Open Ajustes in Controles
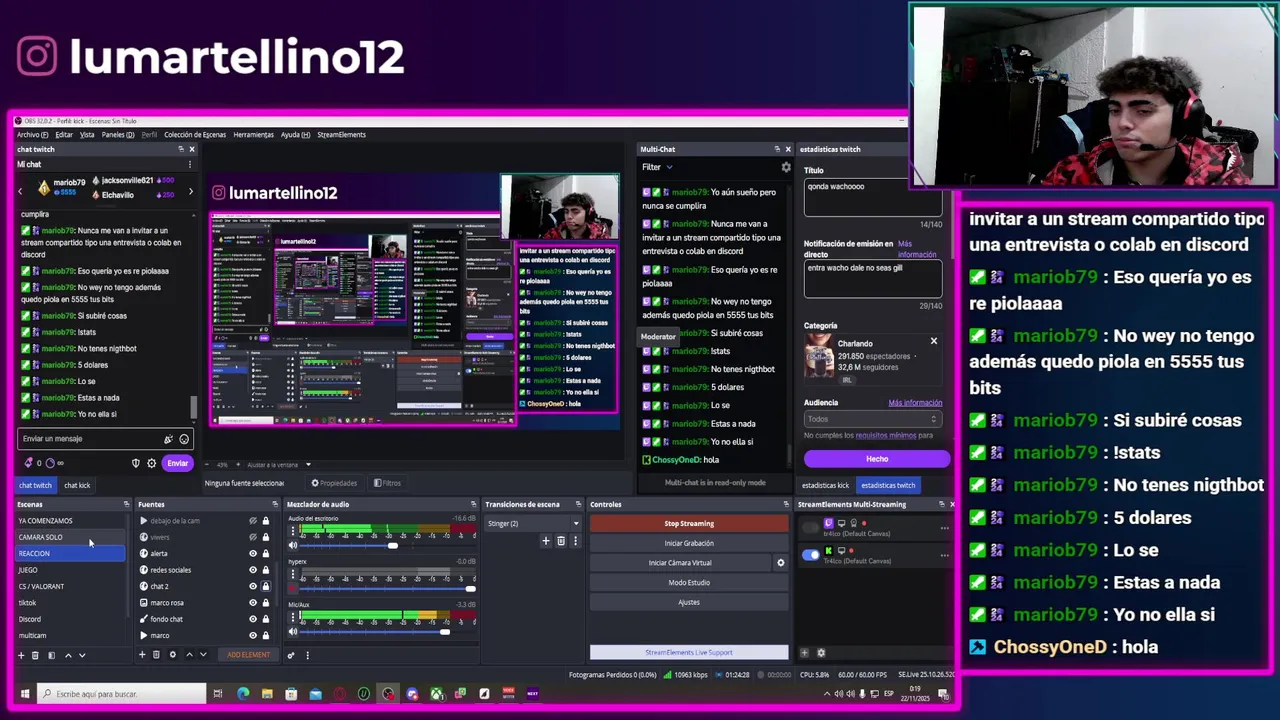Viewport: 1280px width, 720px height. 689,602
